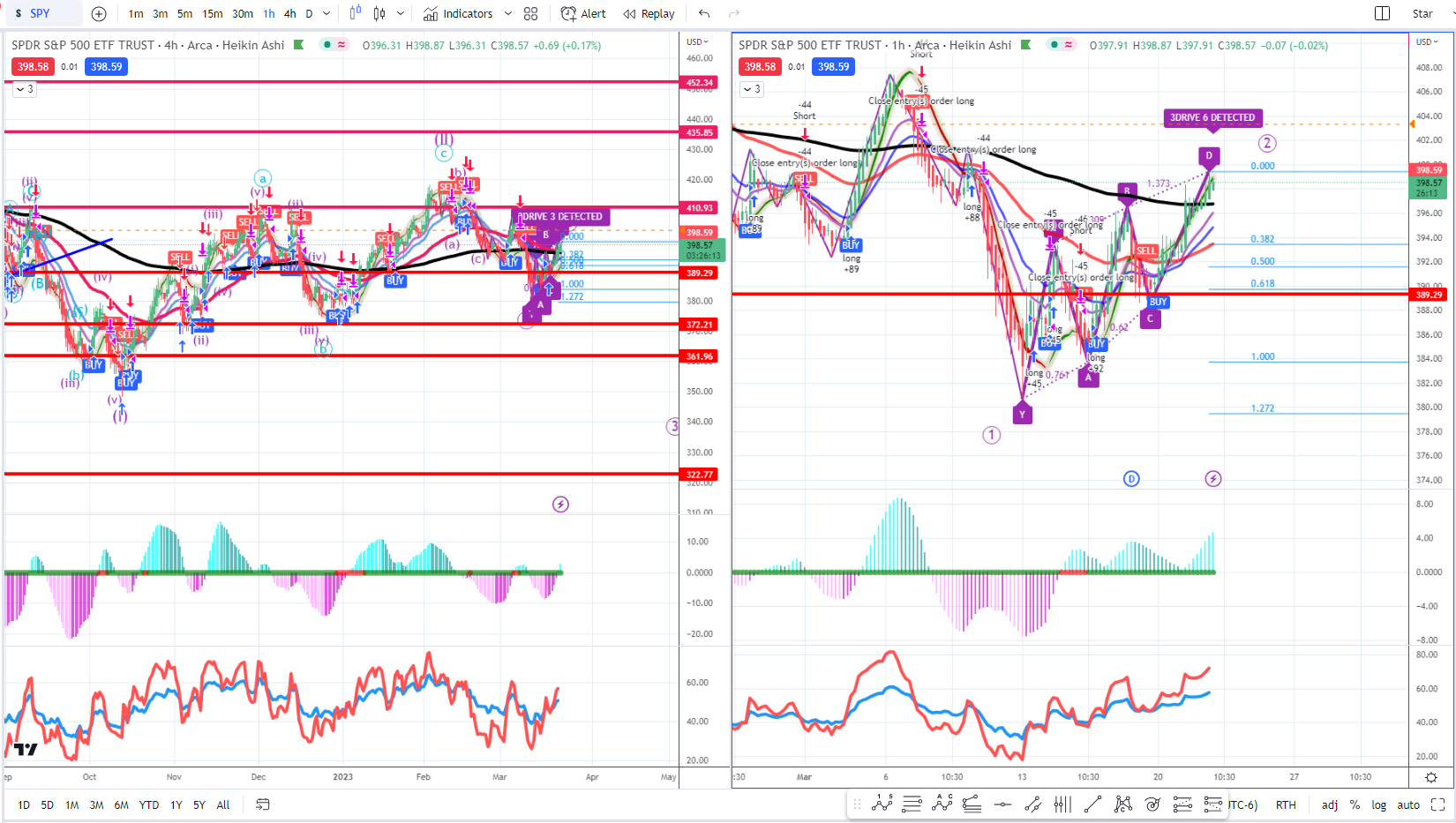Toggle RTH session mode
1456x823 pixels.
[x=1286, y=804]
